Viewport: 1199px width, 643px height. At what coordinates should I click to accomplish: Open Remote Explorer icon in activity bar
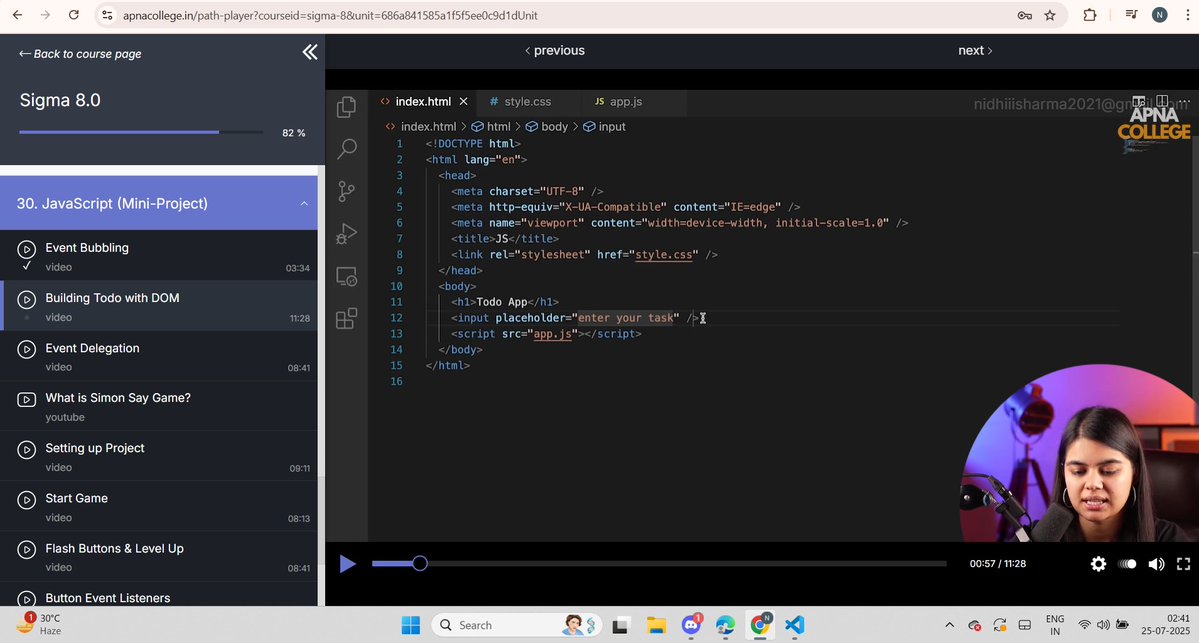pos(346,276)
